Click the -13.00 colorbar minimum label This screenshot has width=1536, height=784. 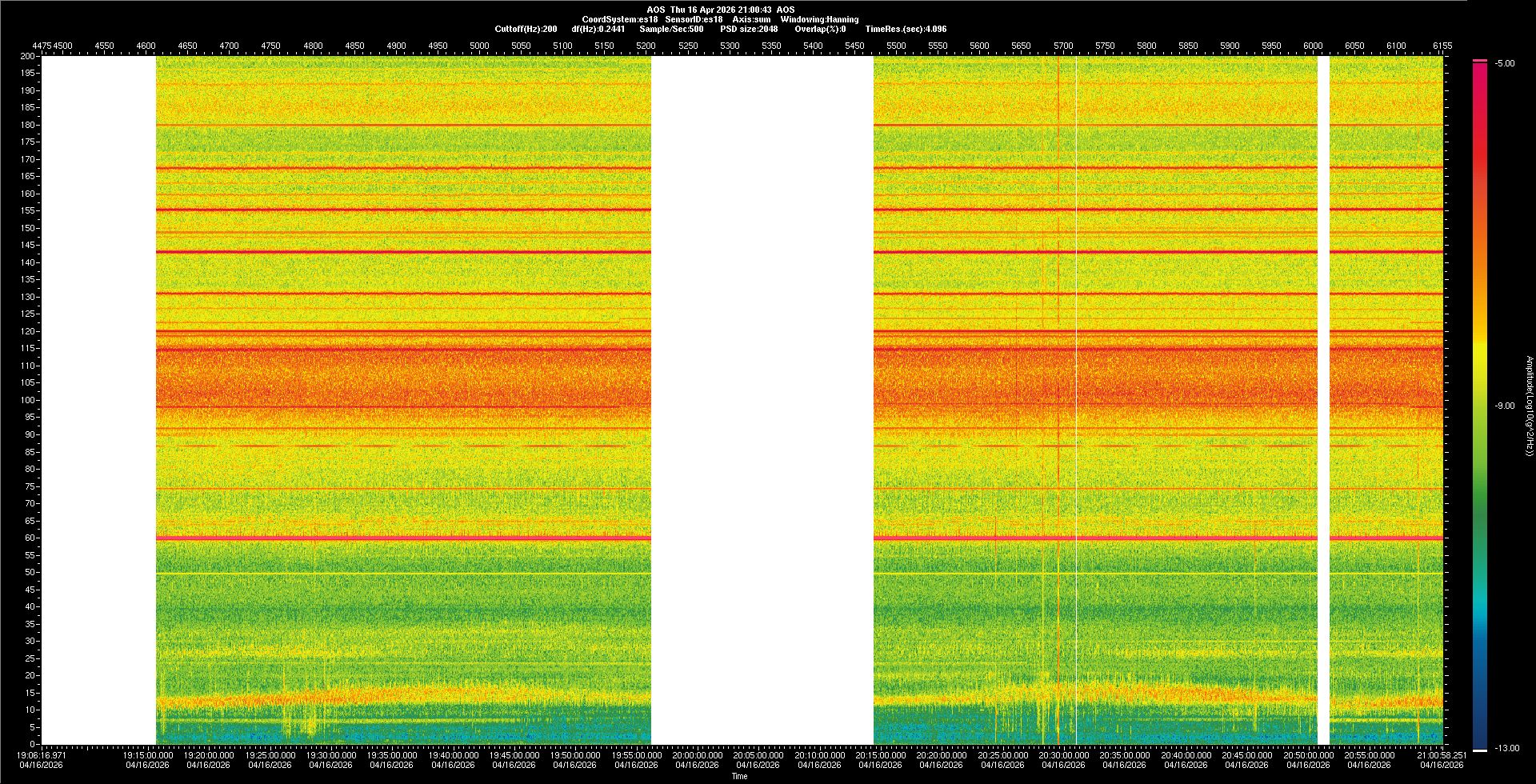coord(1506,749)
